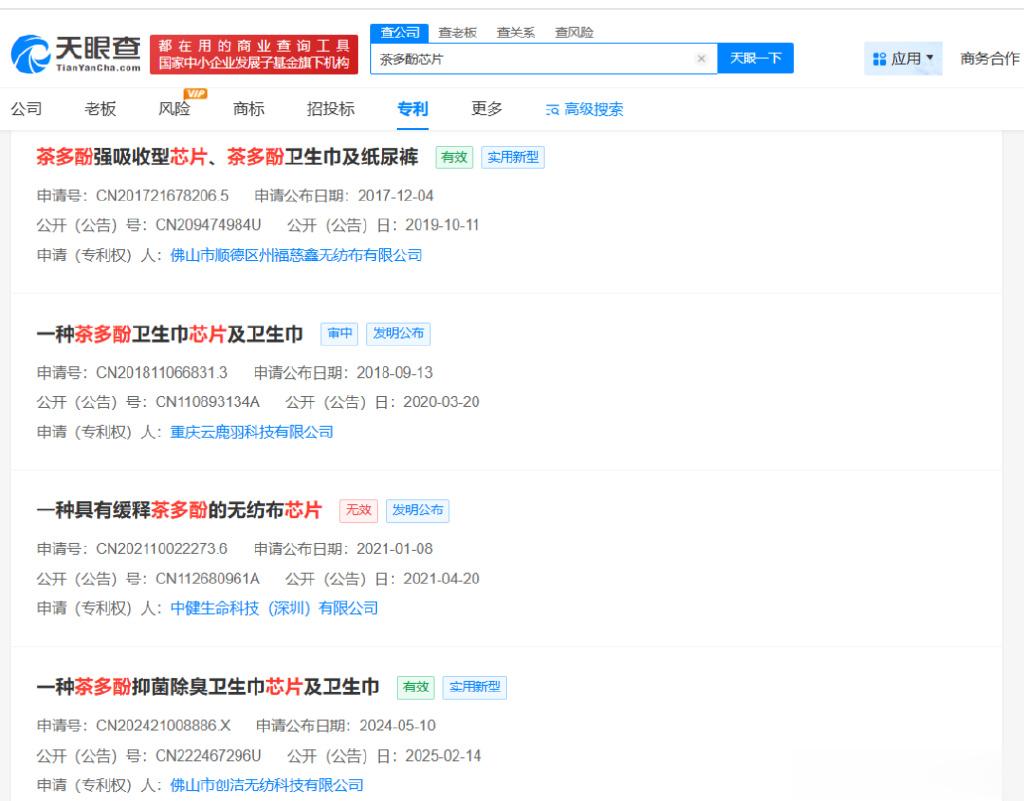The width and height of the screenshot is (1024, 801).
Task: Click 实用新型 tag on 抑菌除臭 patent
Action: (x=474, y=687)
